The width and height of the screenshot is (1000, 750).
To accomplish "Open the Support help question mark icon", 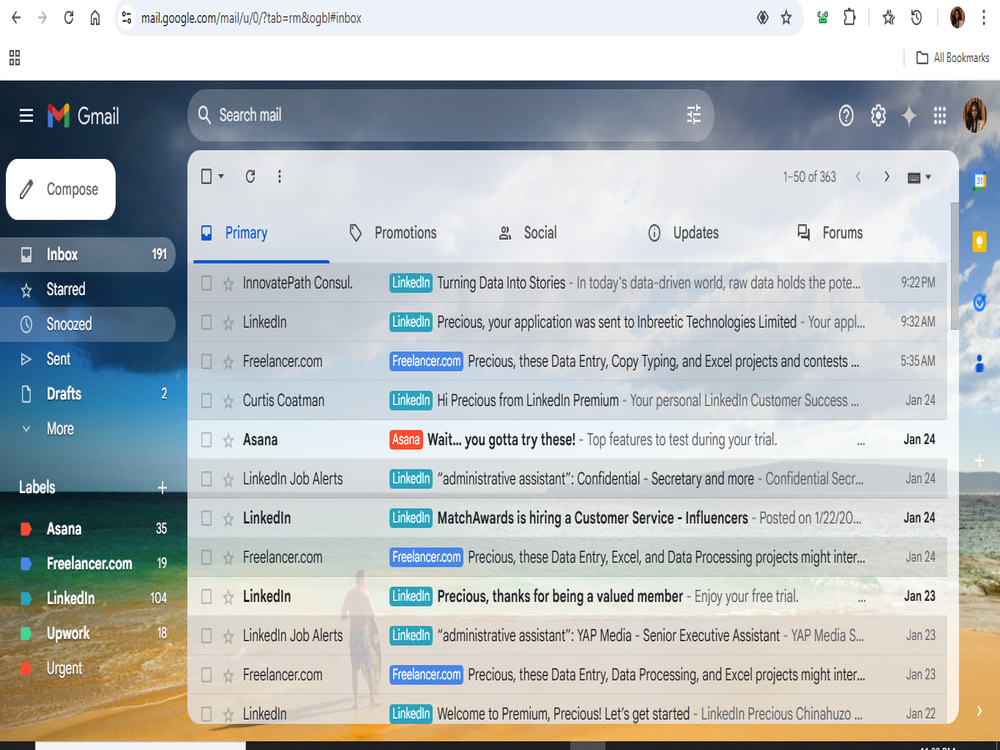I will tap(846, 115).
